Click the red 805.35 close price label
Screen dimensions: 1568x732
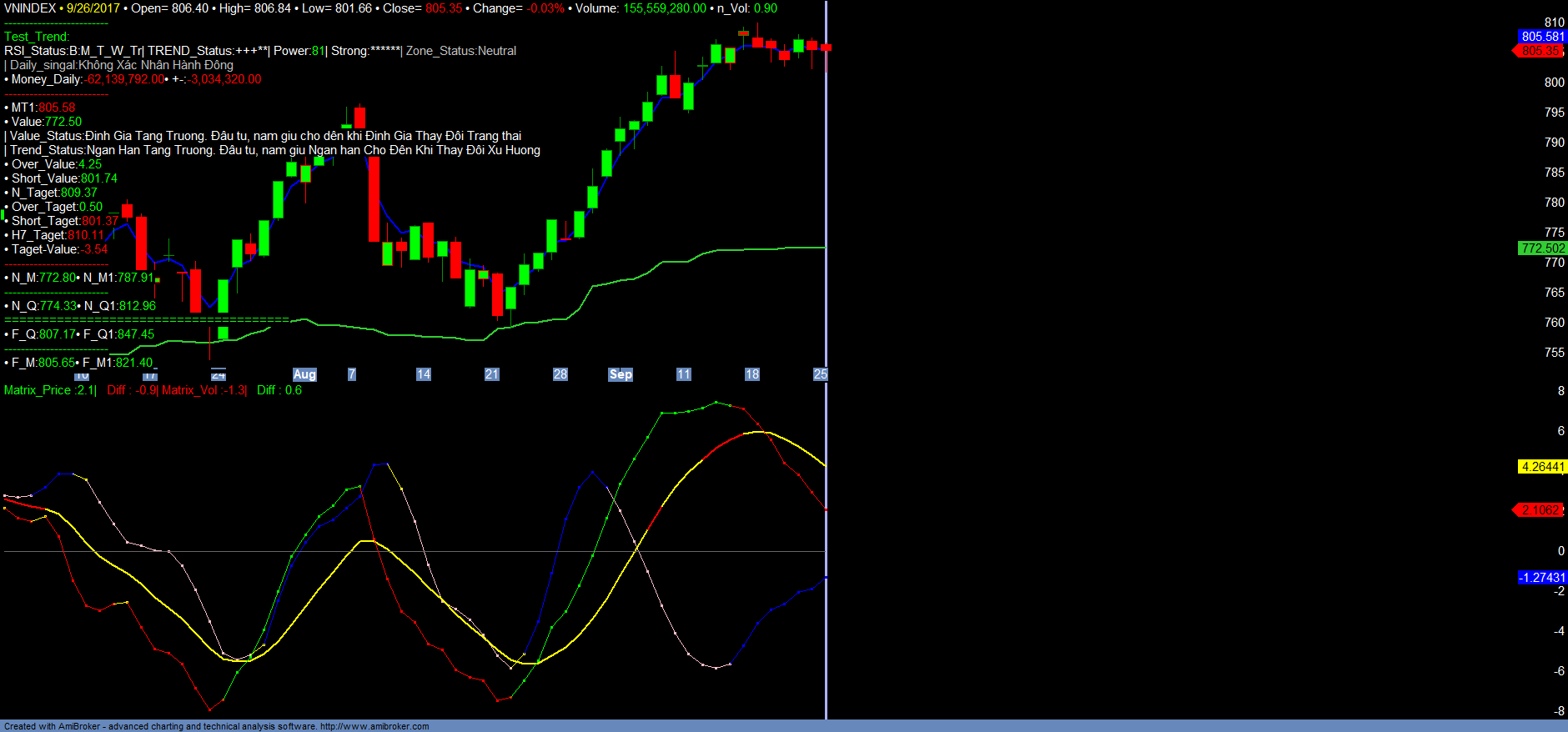coord(1540,51)
